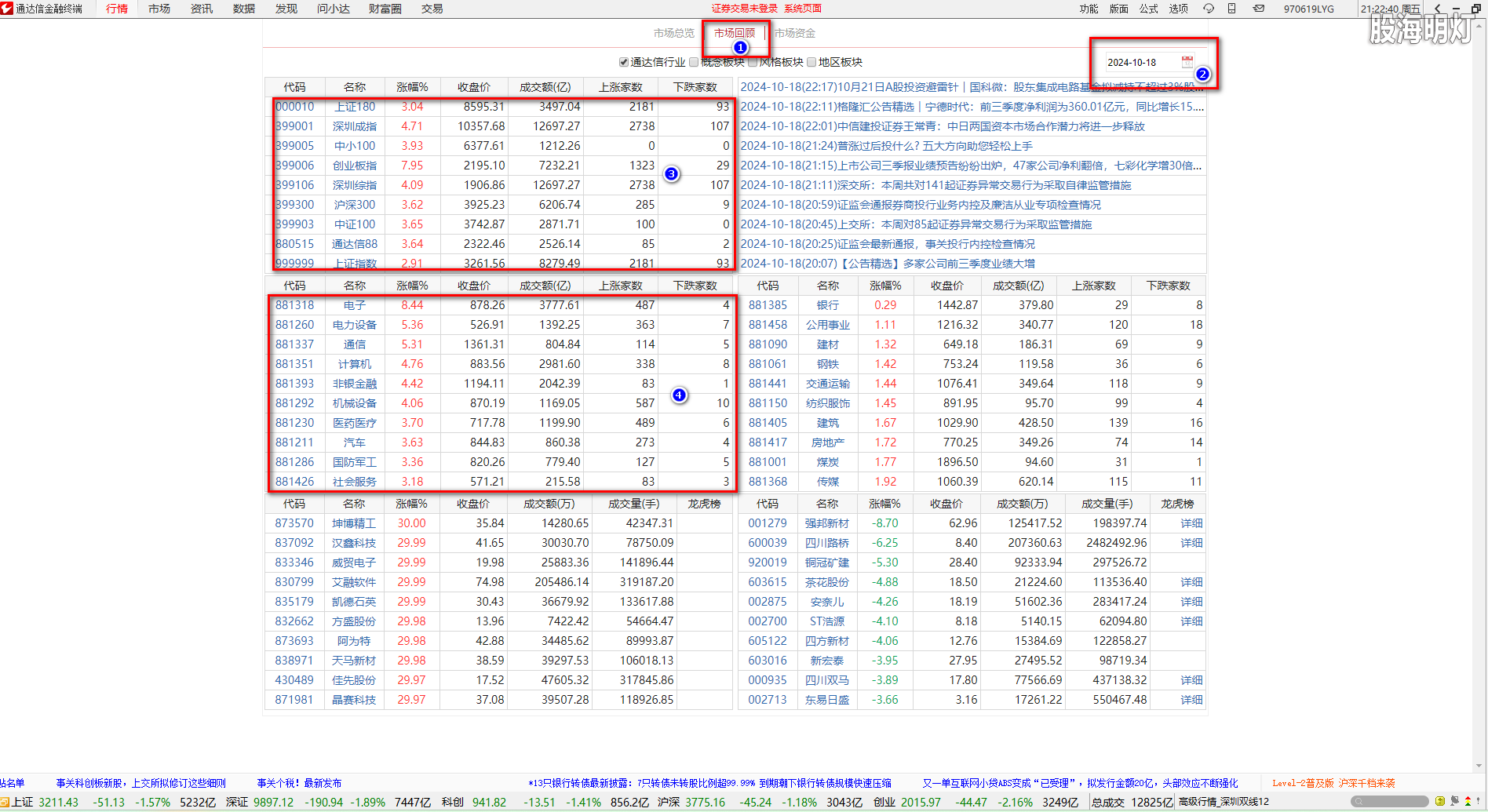Open the 数据 menu
Viewport: 1488px width, 812px height.
point(244,9)
